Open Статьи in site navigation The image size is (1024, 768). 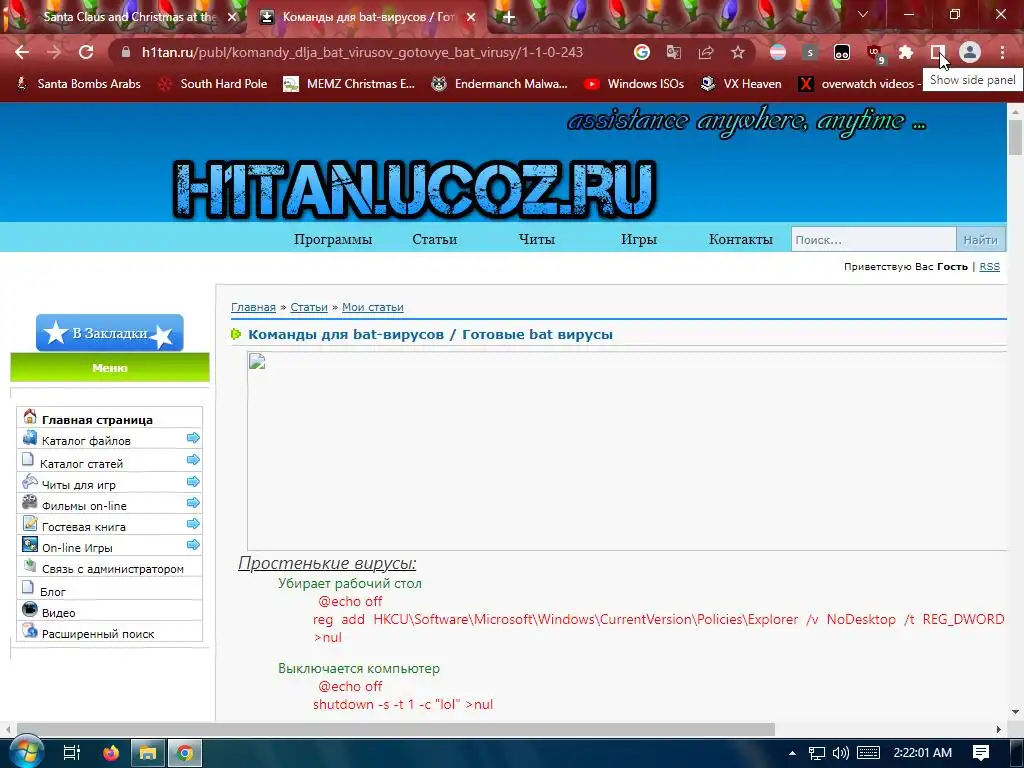pyautogui.click(x=434, y=239)
